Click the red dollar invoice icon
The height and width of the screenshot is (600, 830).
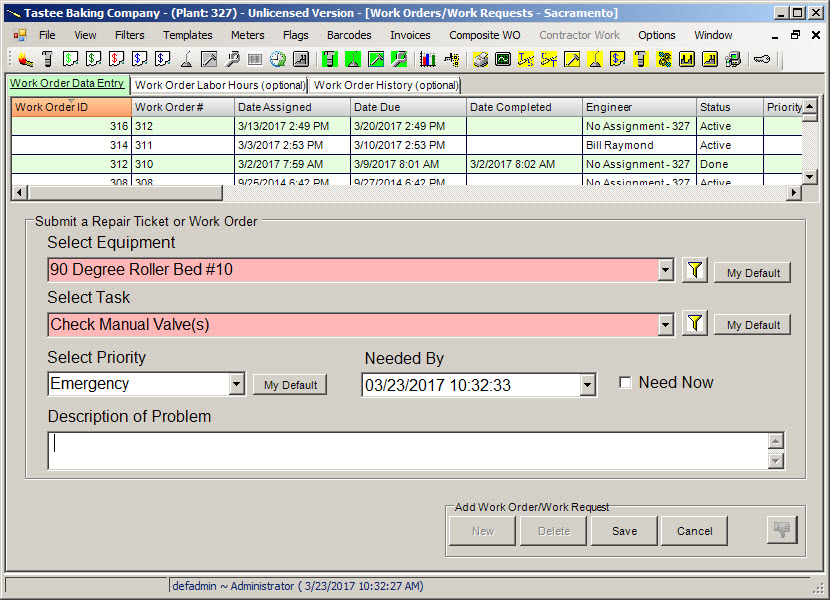pos(116,59)
